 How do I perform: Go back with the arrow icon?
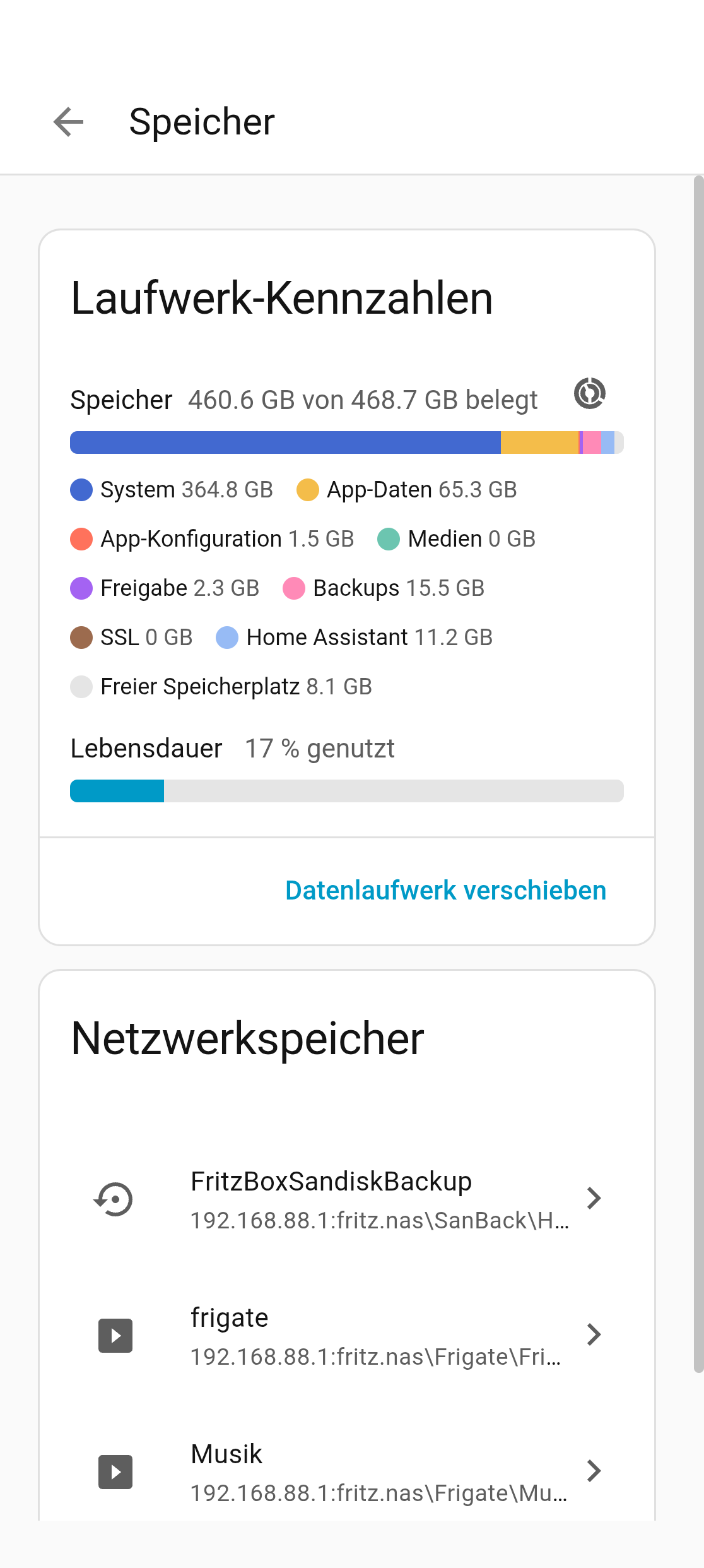coord(69,122)
